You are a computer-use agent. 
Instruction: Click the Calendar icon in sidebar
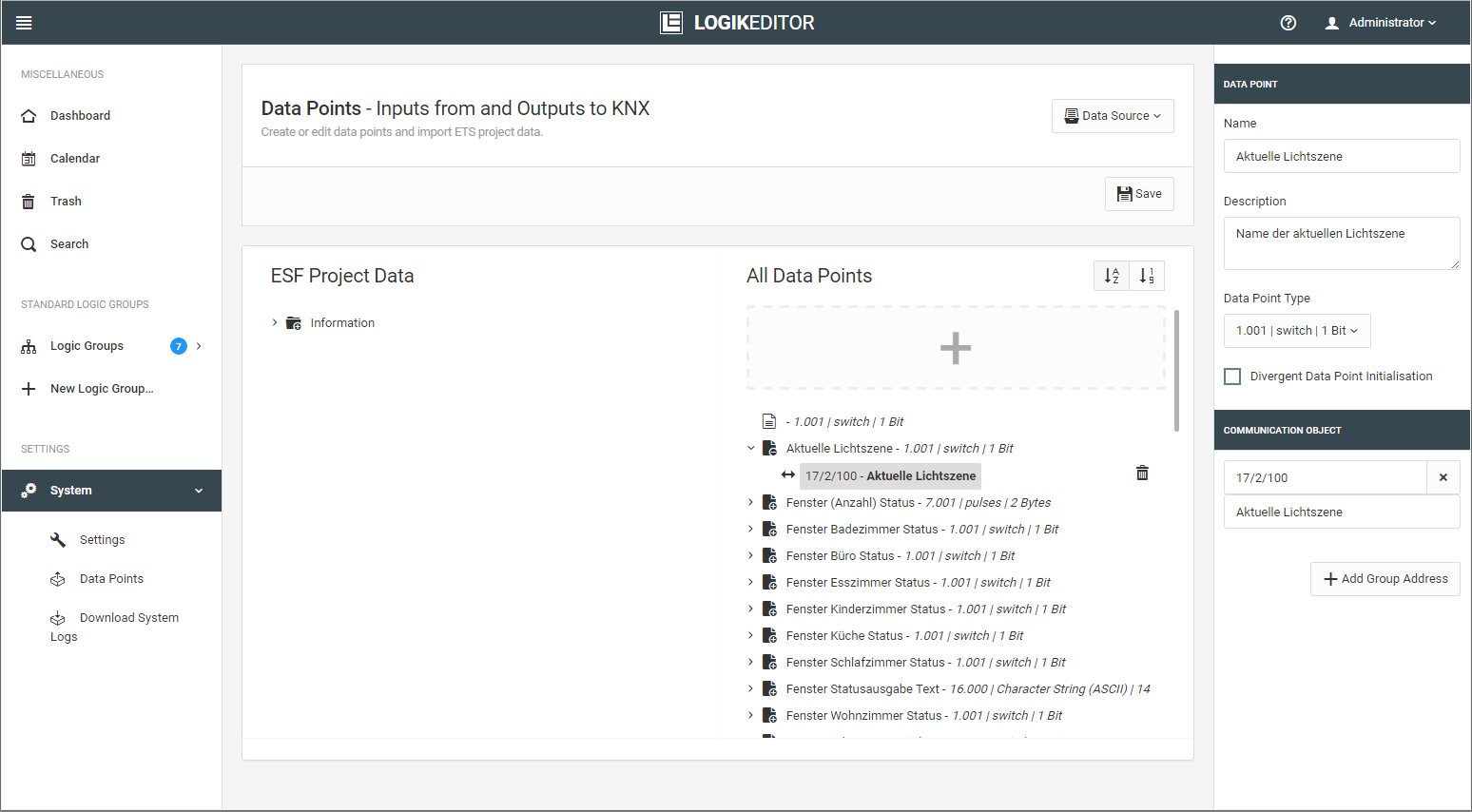29,159
